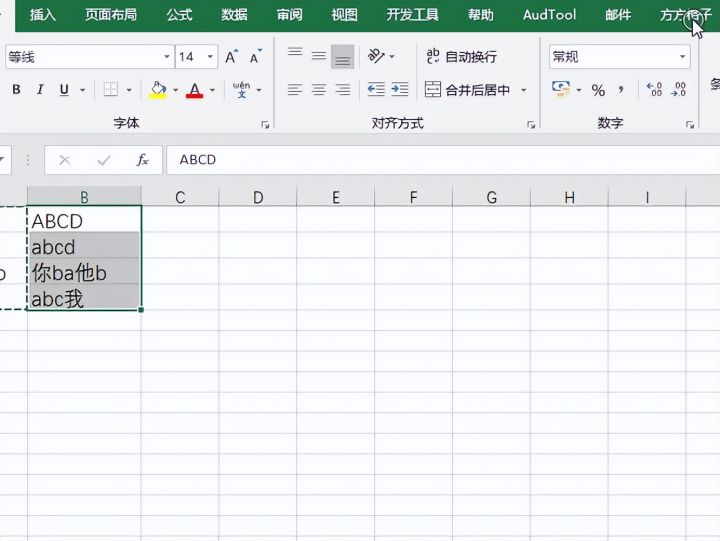Align text to middle vertically
This screenshot has width=720, height=541.
coord(319,56)
